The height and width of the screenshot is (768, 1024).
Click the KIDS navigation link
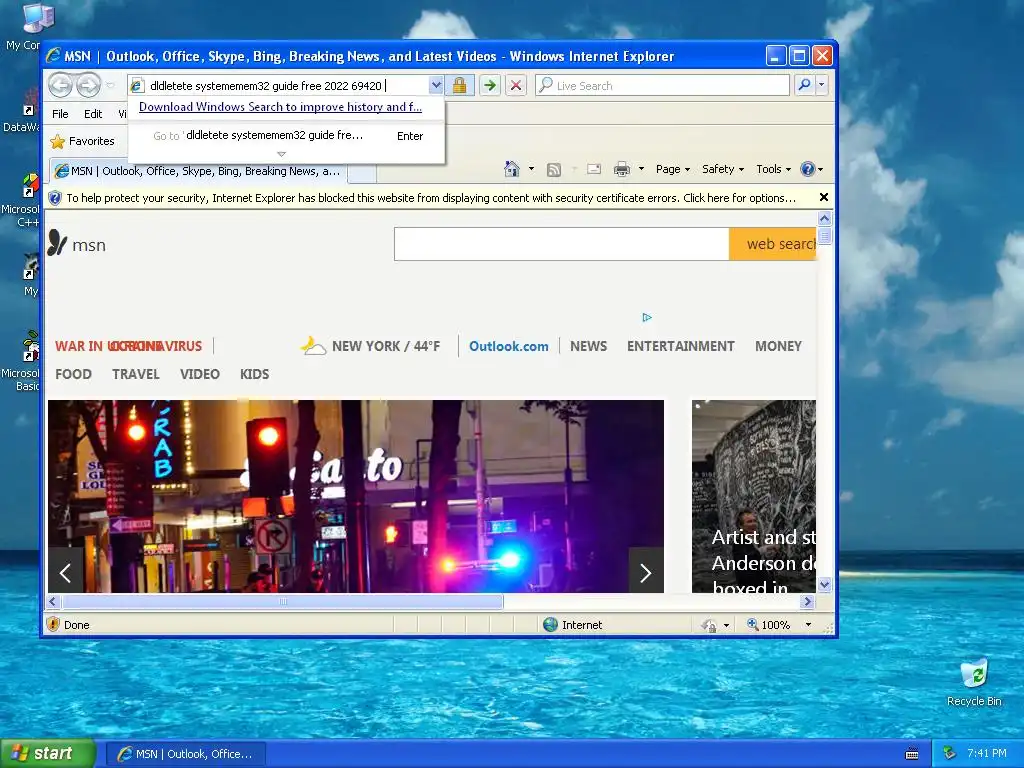point(254,374)
